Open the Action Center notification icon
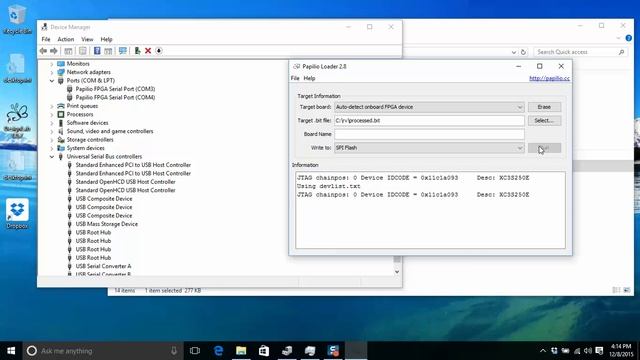640x360 pixels. point(599,351)
